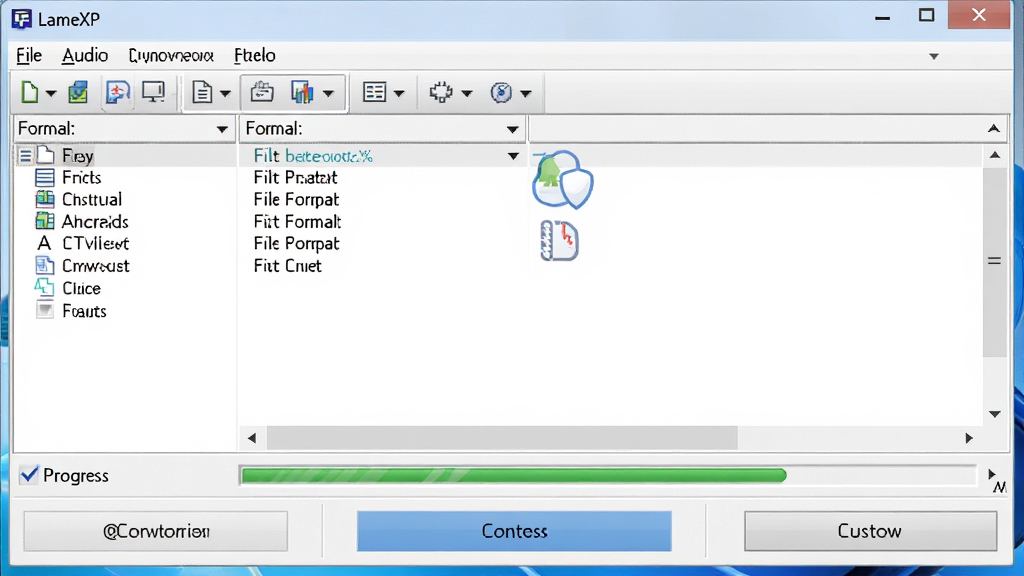Select the Clice tree item
This screenshot has height=576, width=1024.
click(82, 288)
